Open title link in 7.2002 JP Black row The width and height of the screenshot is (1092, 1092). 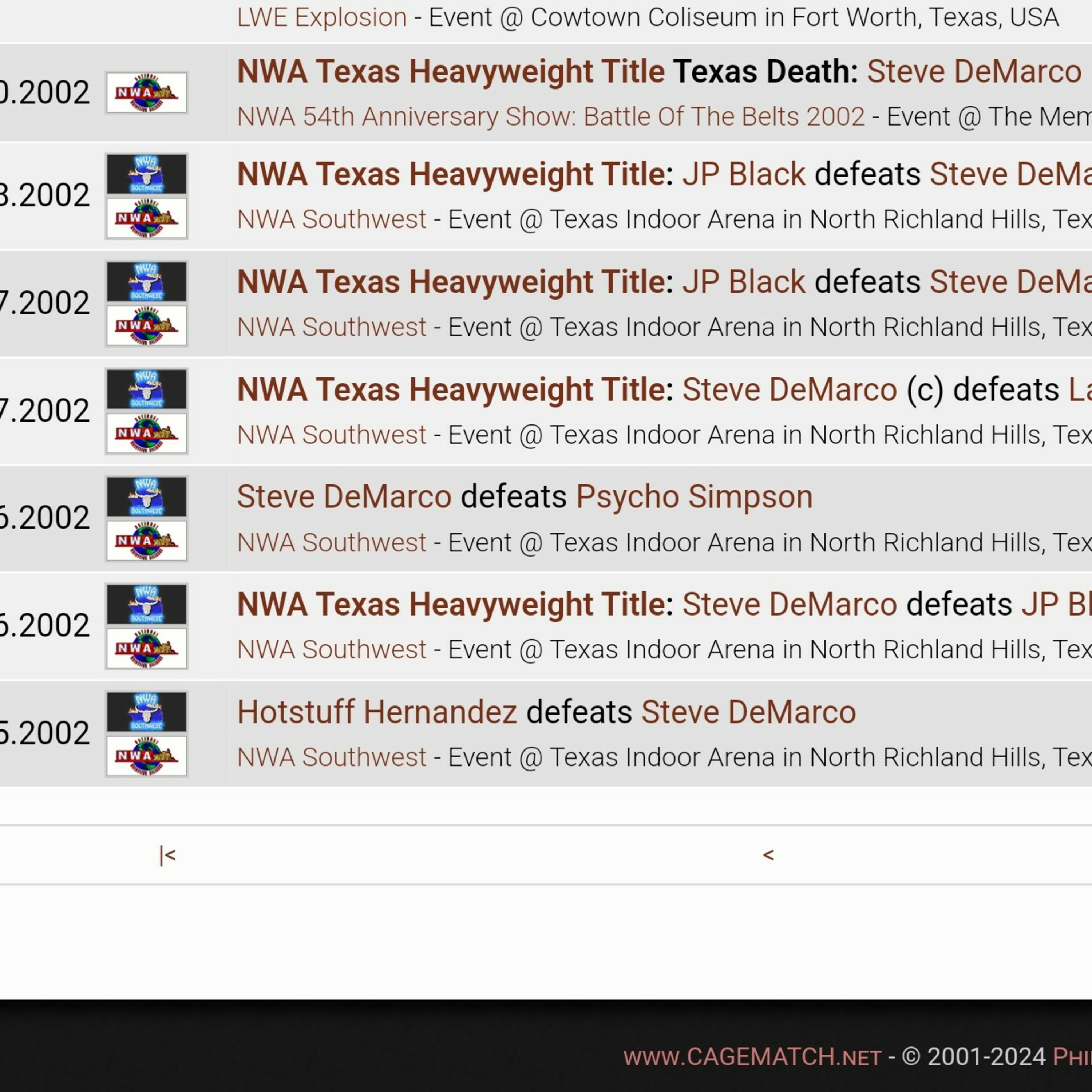451,281
